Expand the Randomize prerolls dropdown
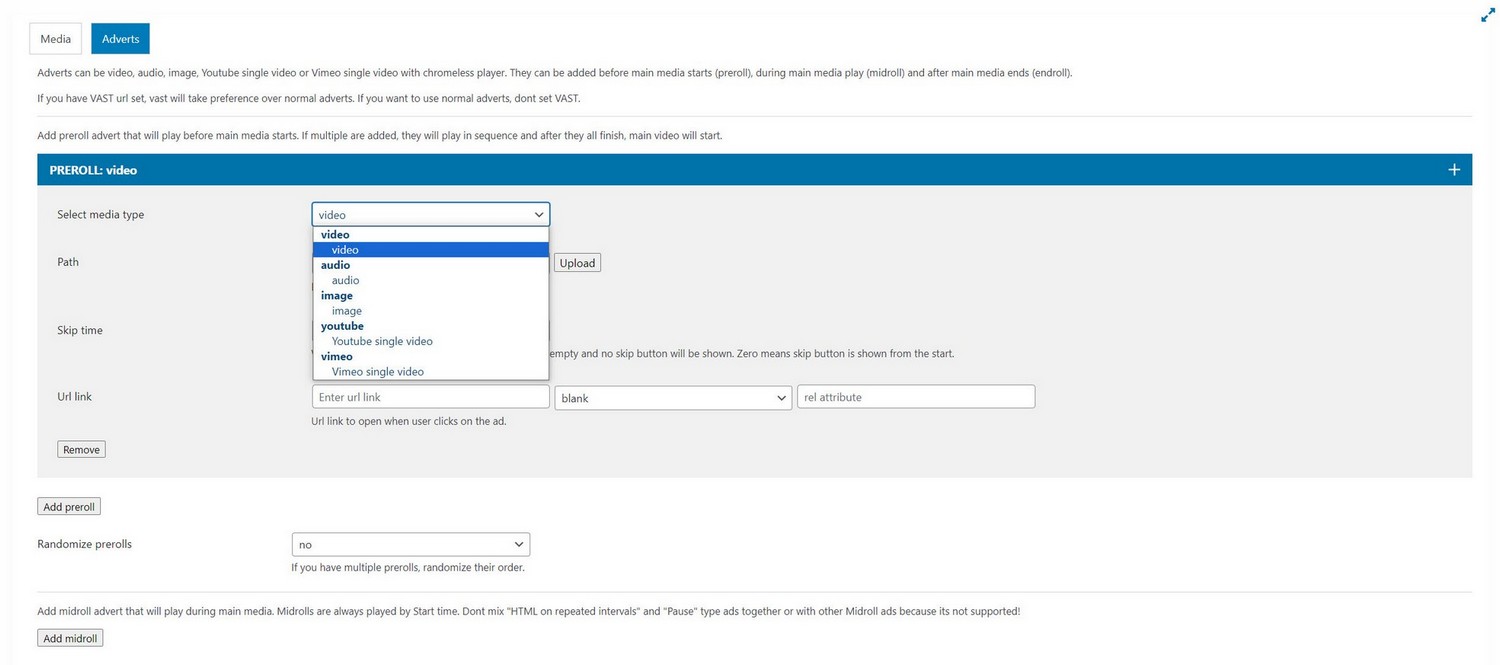The image size is (1500, 665). 410,545
